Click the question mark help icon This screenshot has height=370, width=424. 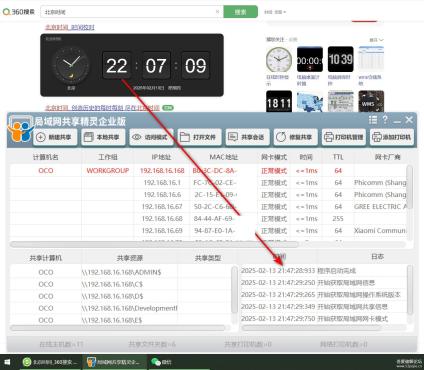[385, 120]
